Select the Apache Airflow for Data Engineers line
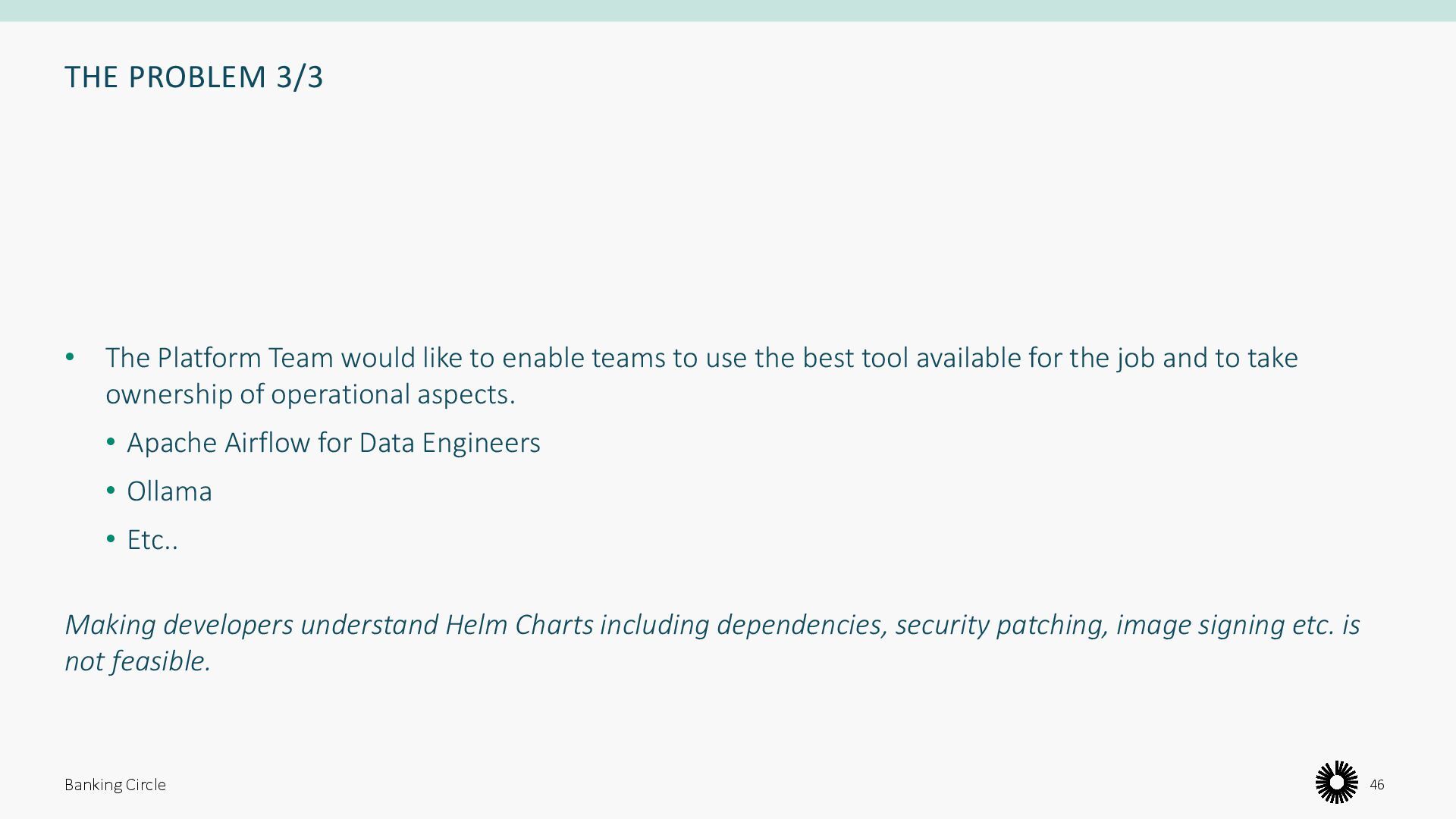 click(x=334, y=443)
